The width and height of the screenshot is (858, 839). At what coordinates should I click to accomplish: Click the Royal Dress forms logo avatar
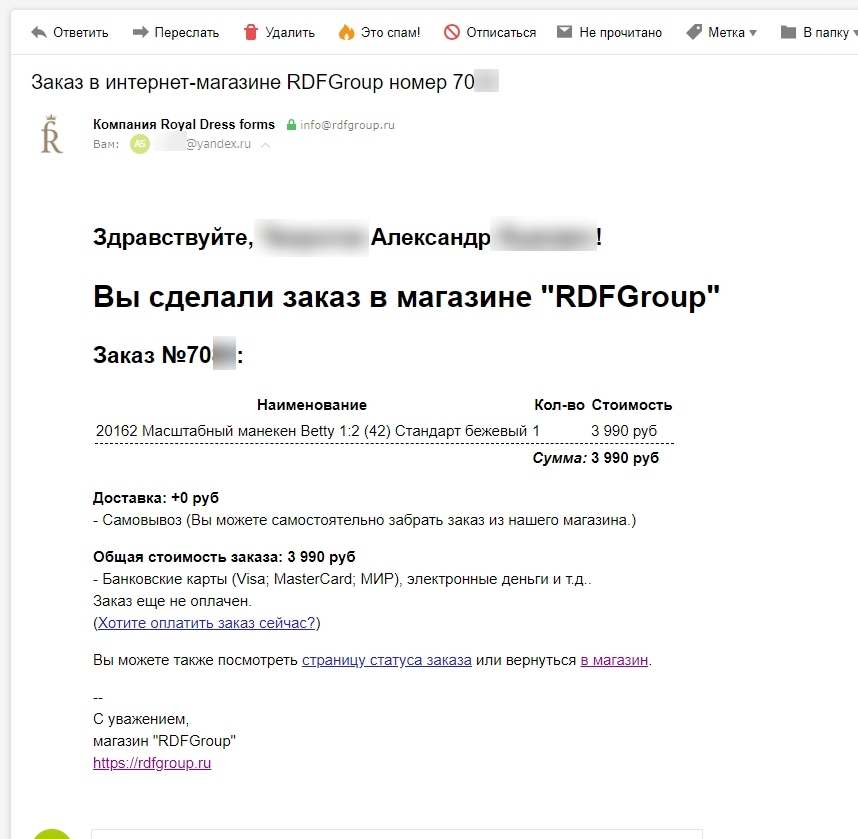coord(51,134)
